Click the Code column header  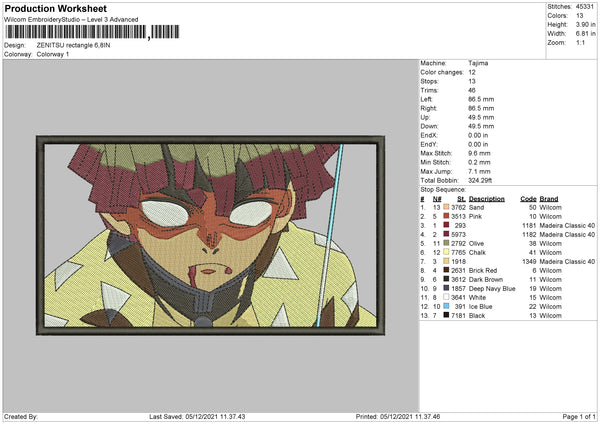tap(528, 199)
